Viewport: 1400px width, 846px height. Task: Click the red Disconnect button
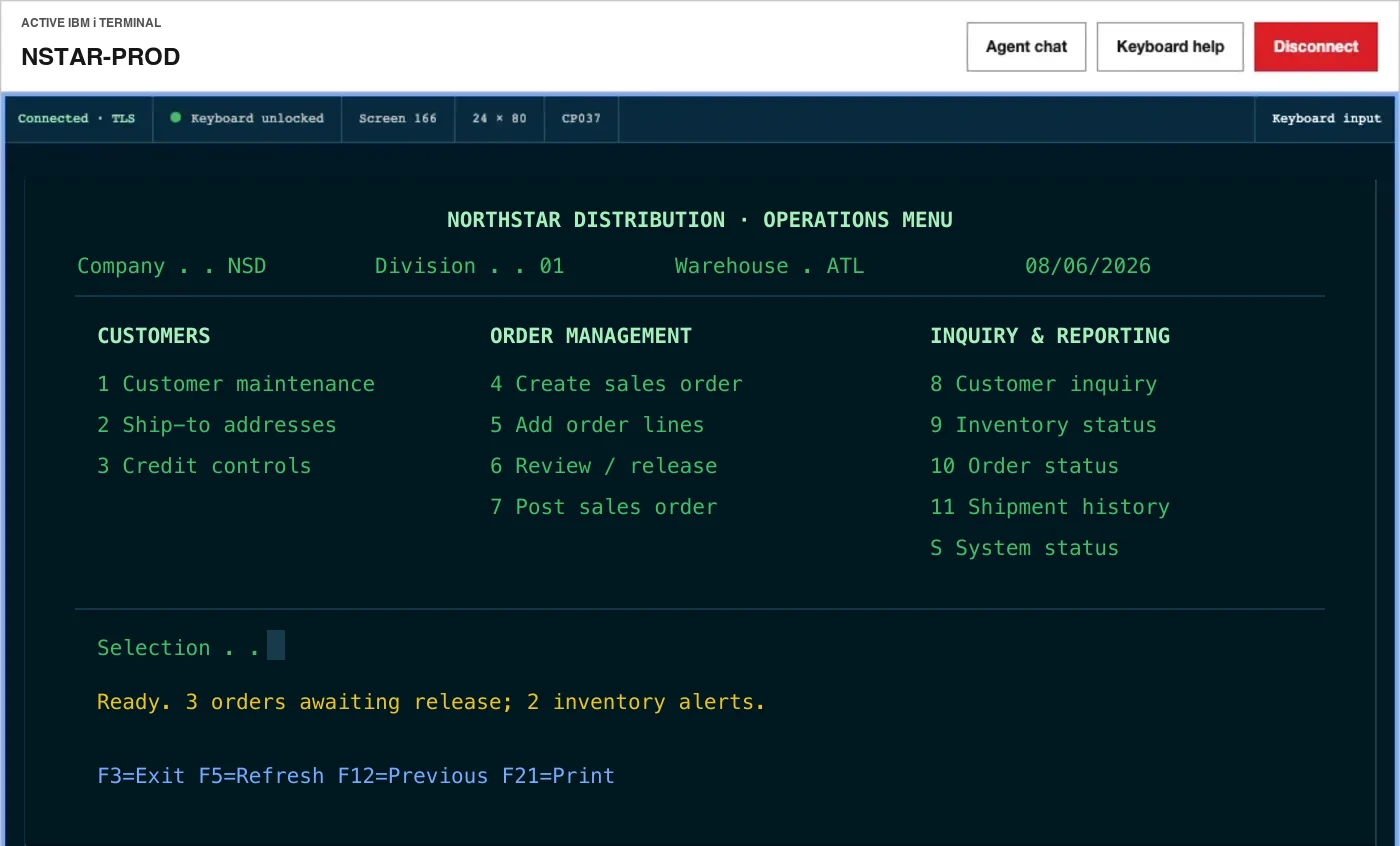click(1316, 47)
